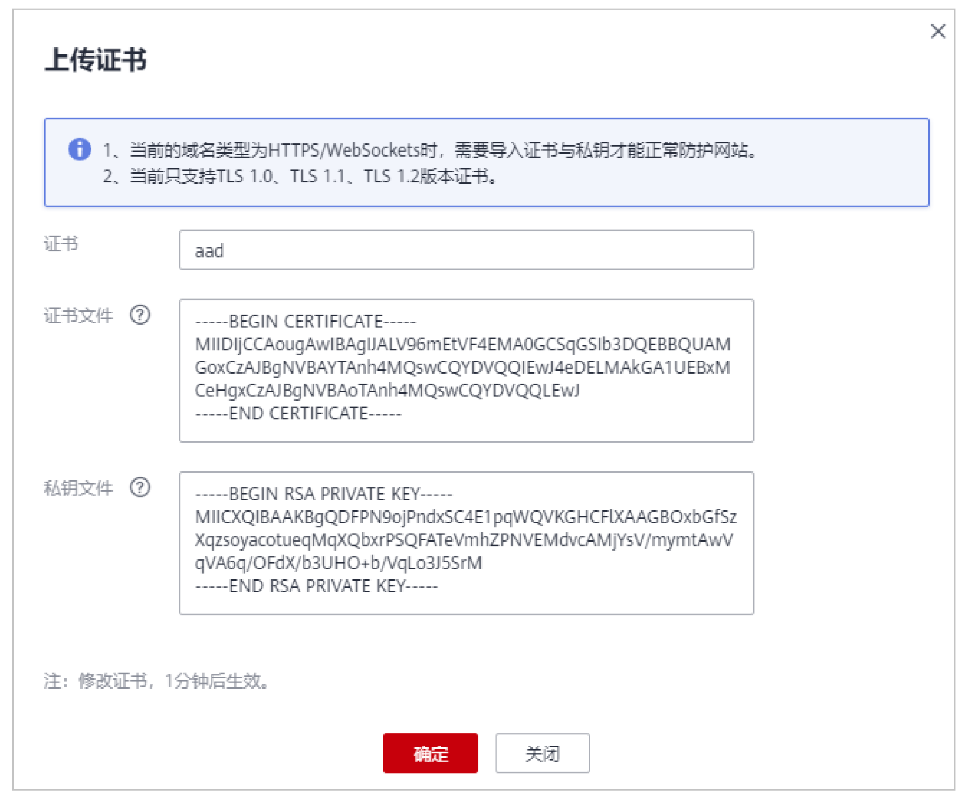Viewport: 969px width, 802px height.
Task: Focus the 证书 name field containing aad
Action: tap(466, 250)
